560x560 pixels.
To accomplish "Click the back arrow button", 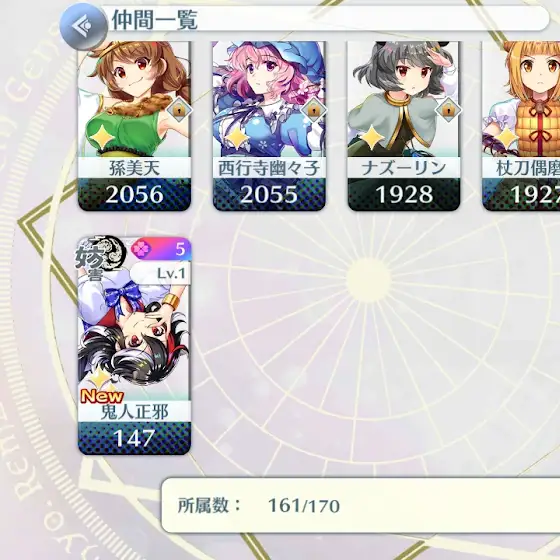I will pyautogui.click(x=84, y=26).
